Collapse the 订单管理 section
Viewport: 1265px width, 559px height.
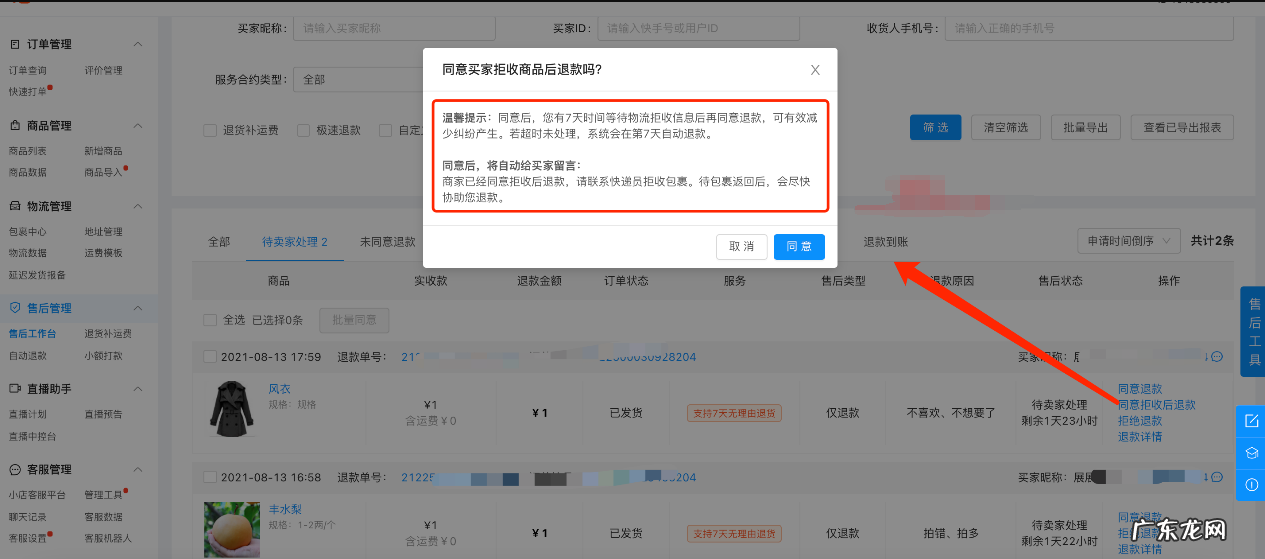click(138, 44)
